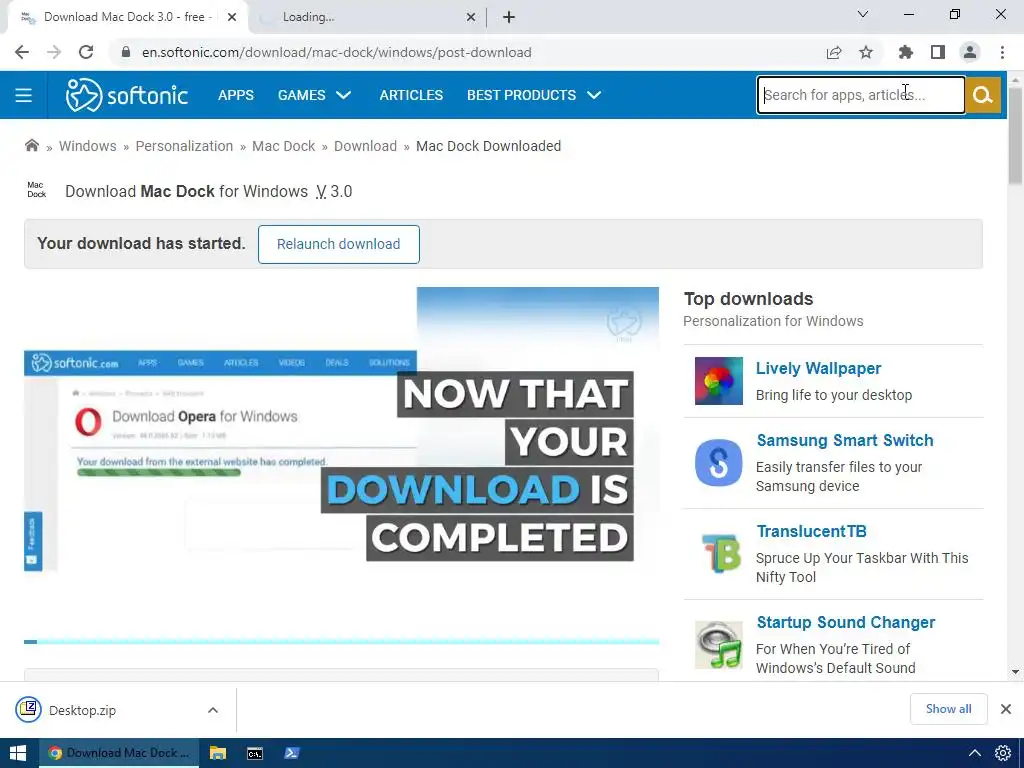Click the Desktop.zip file icon

coord(29,709)
